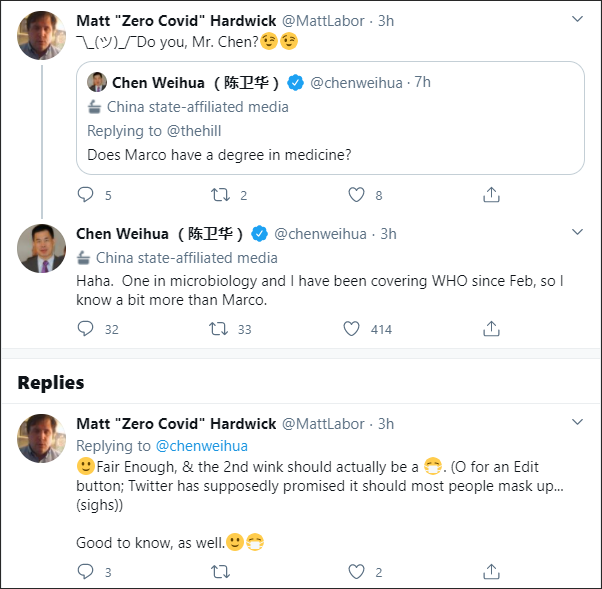602x589 pixels.
Task: Click Chen Weihua's verified badge in main tweet
Action: (259, 234)
